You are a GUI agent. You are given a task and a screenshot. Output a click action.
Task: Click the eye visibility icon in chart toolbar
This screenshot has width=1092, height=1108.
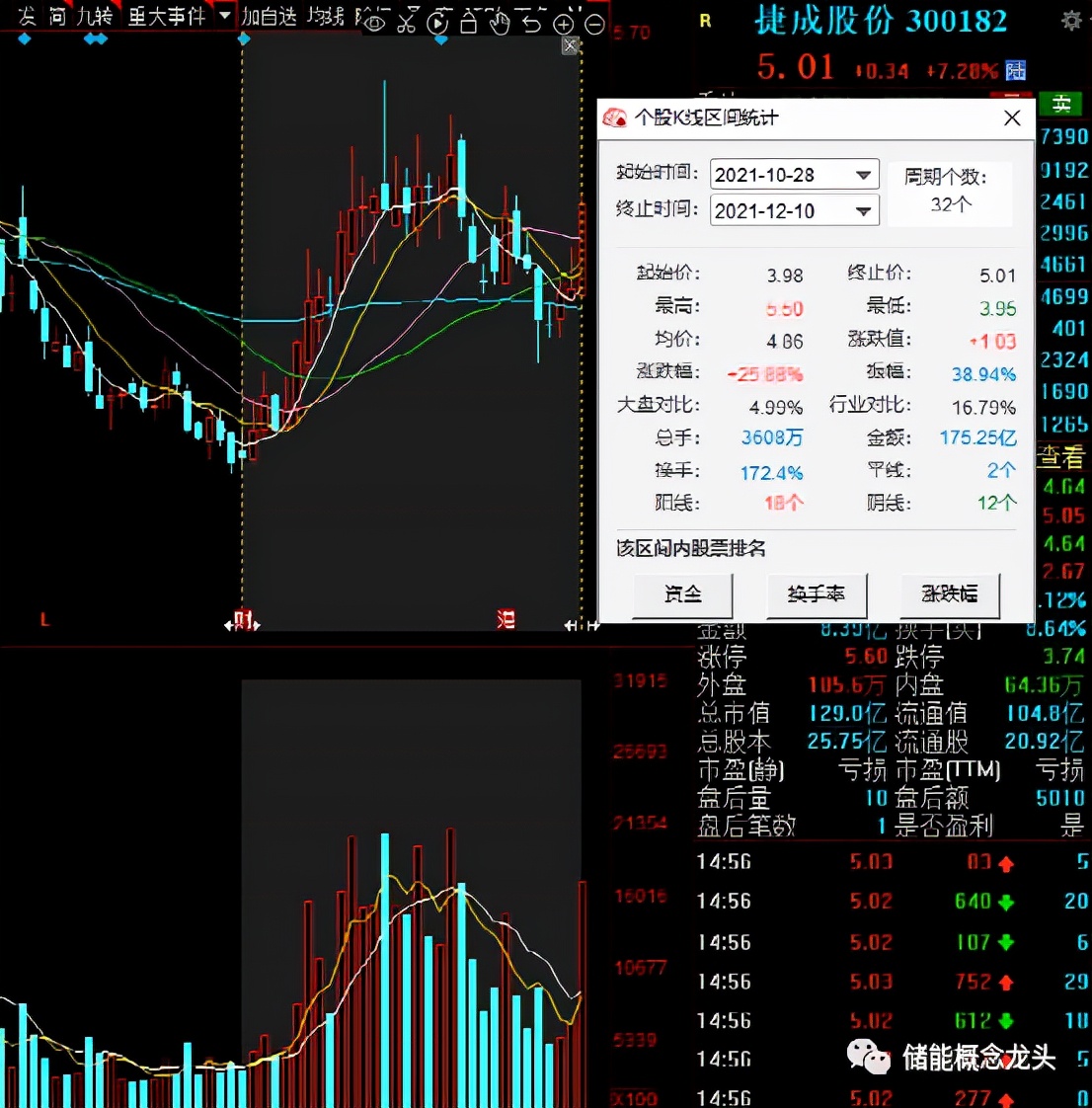click(x=375, y=24)
